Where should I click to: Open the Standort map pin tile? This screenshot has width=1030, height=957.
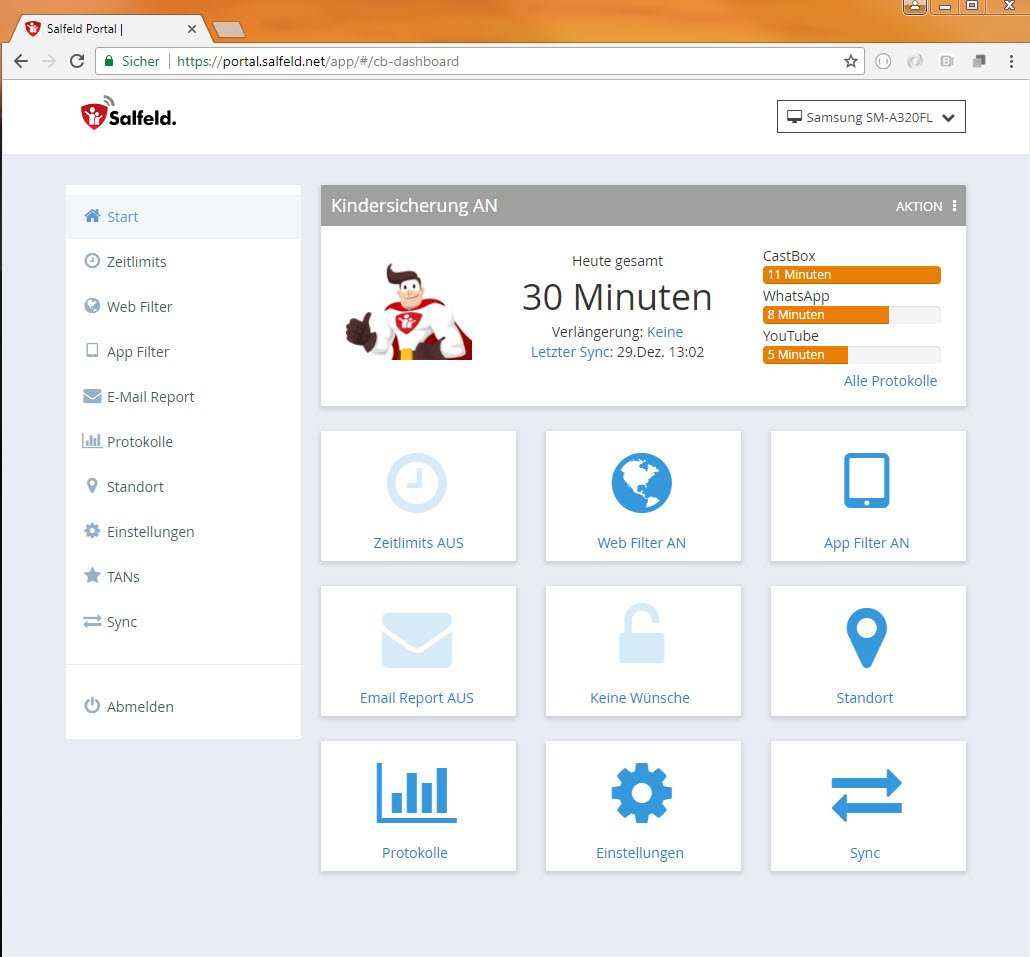(x=867, y=651)
